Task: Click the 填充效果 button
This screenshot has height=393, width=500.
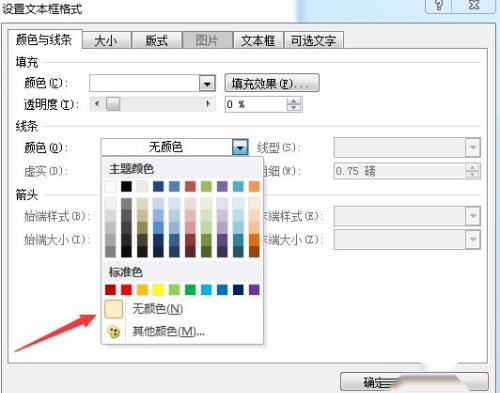Action: (x=272, y=83)
